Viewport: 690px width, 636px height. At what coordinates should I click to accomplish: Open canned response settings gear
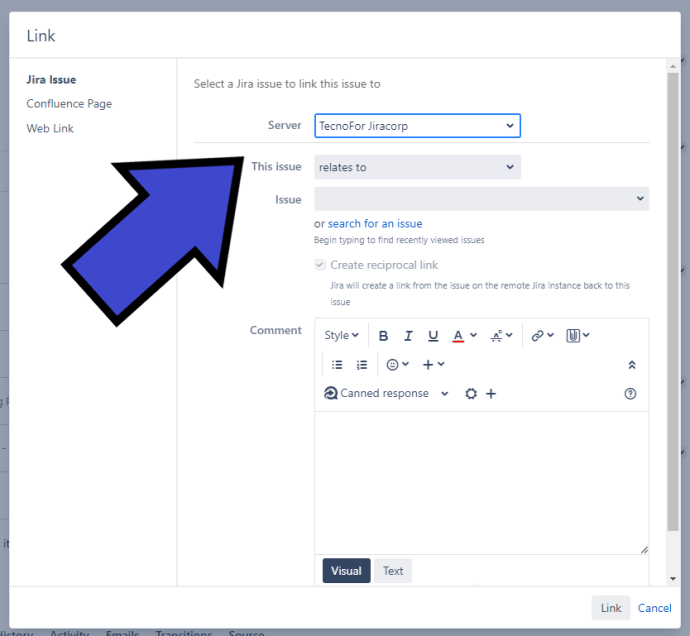pos(471,394)
